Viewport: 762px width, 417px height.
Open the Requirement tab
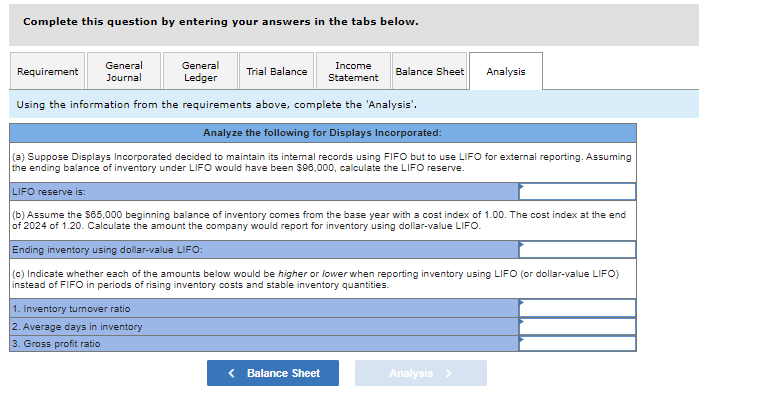(x=47, y=71)
